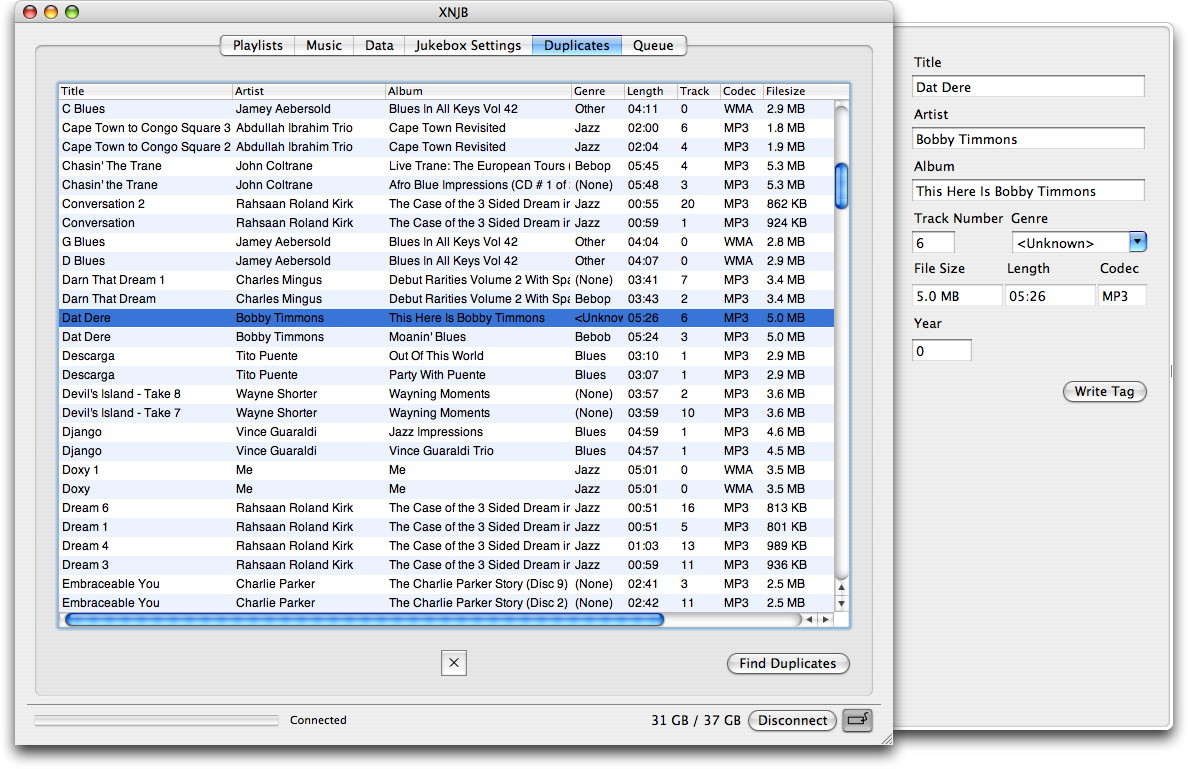Viewport: 1188px width, 769px height.
Task: Toggle the drawer icon beside Disconnect
Action: click(x=857, y=720)
